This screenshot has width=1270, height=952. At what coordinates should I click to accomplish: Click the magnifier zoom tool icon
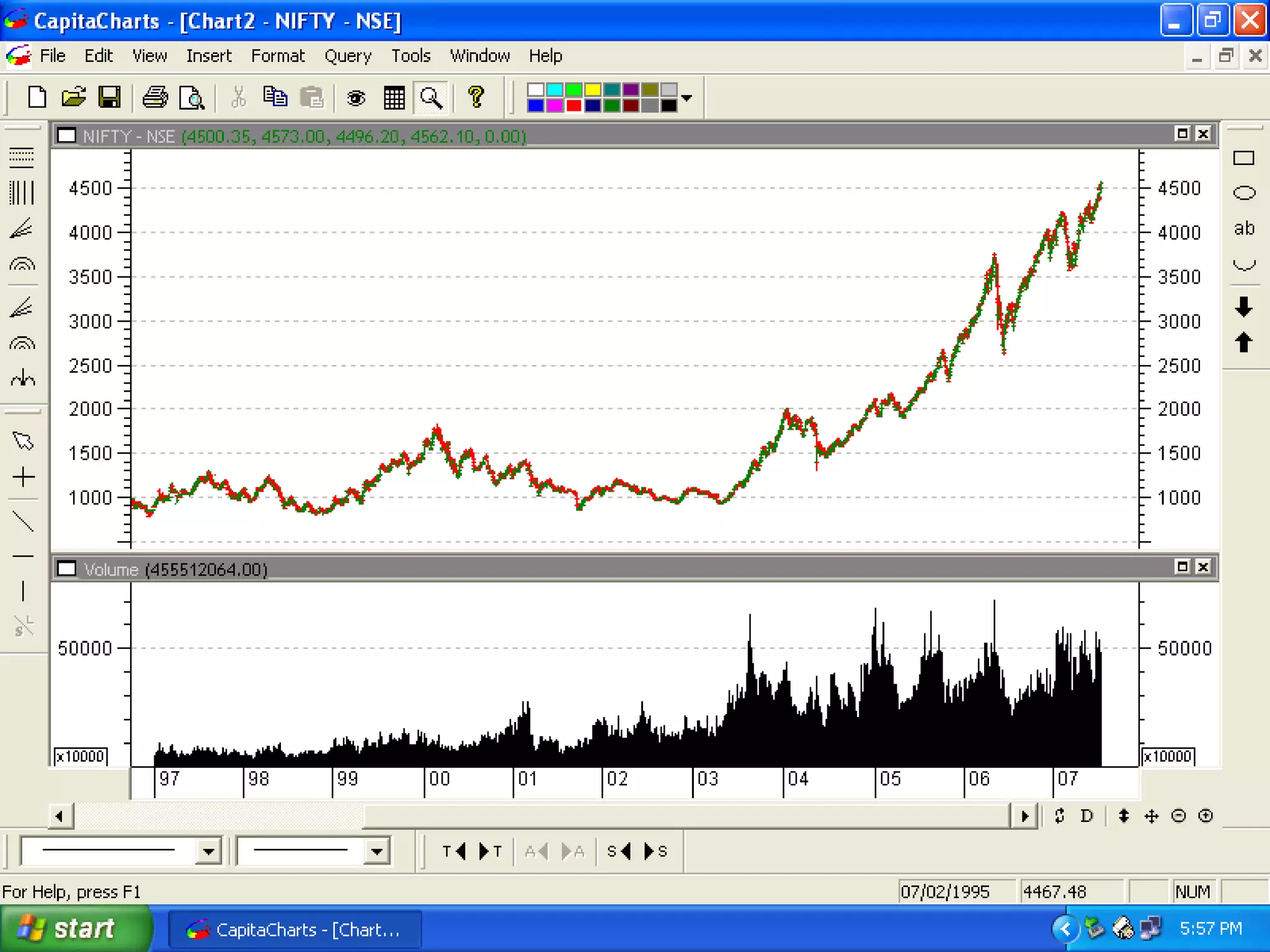click(431, 98)
